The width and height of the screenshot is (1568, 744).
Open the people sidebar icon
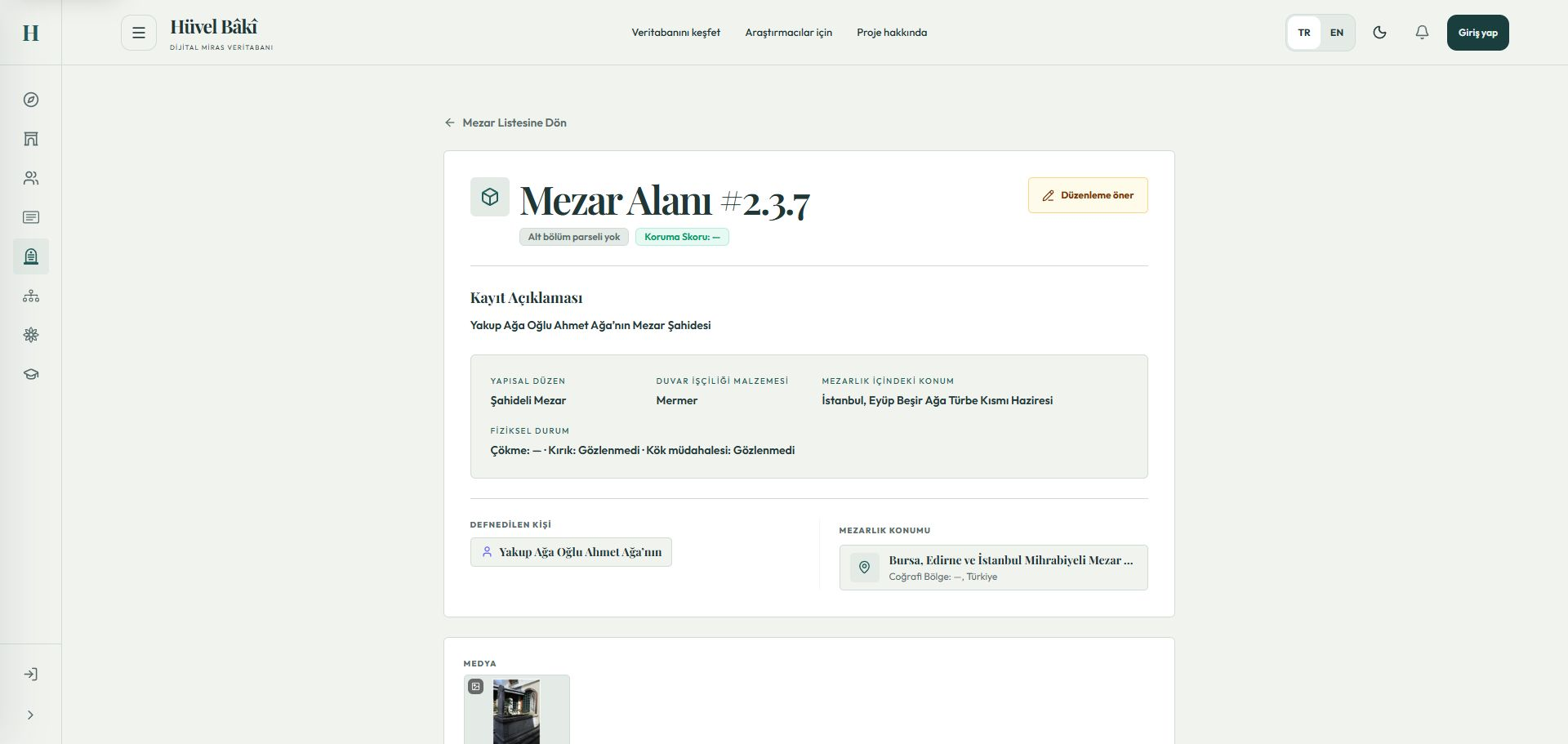(31, 178)
